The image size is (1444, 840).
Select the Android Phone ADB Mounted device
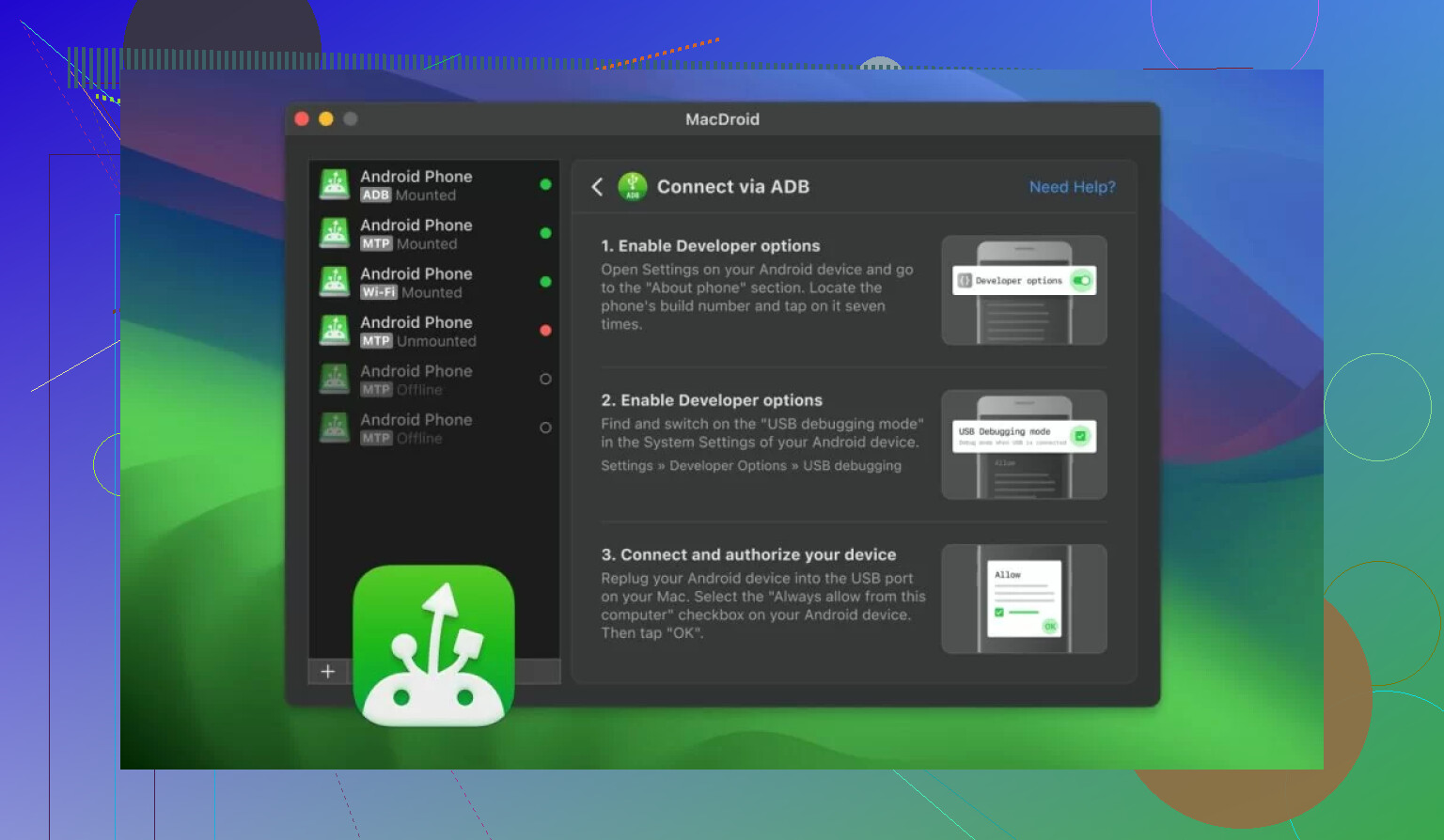coord(434,185)
